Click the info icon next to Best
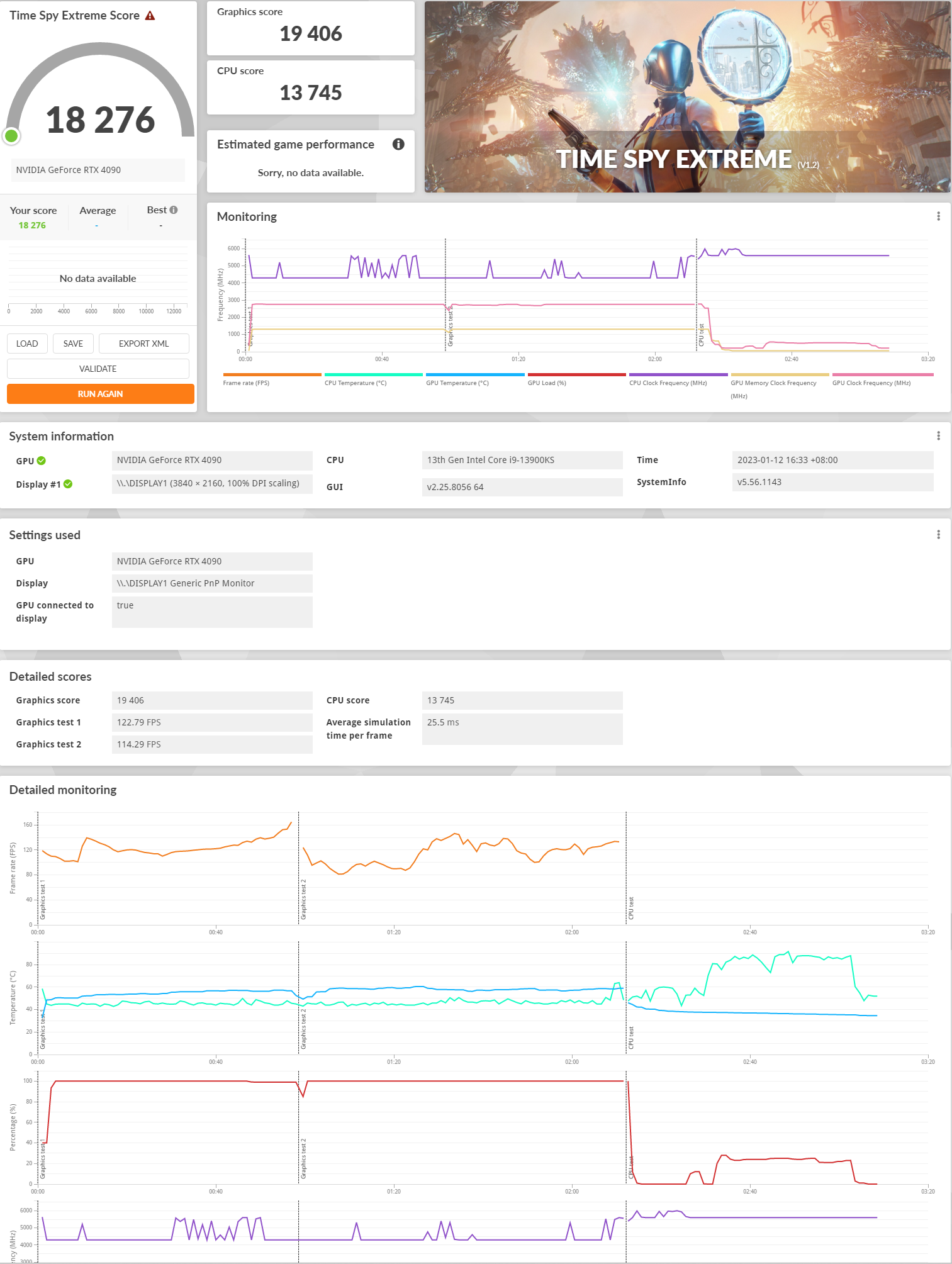 [174, 210]
